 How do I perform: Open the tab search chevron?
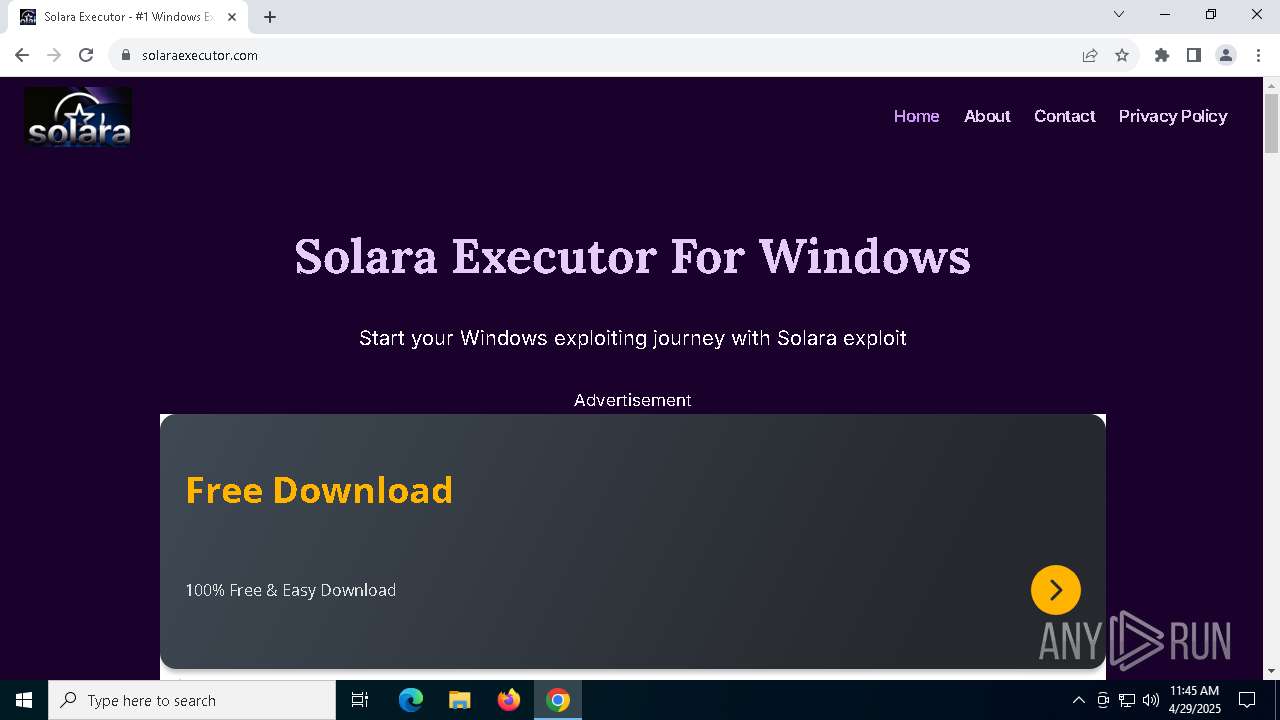pos(1119,14)
